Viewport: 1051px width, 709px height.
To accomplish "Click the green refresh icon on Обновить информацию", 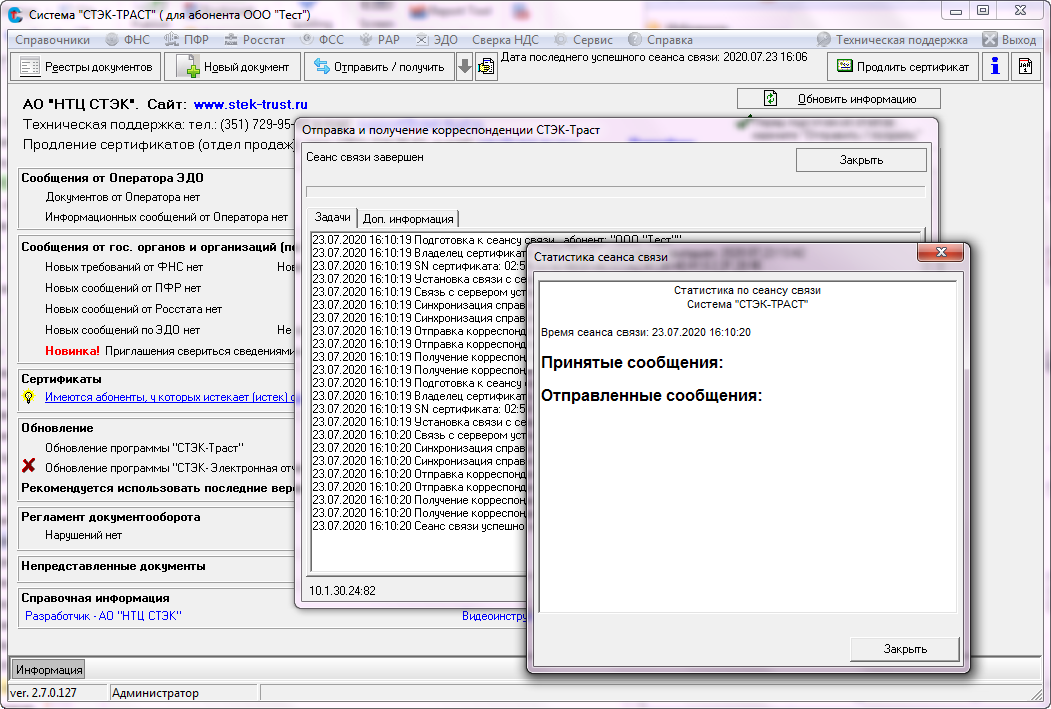I will 771,99.
